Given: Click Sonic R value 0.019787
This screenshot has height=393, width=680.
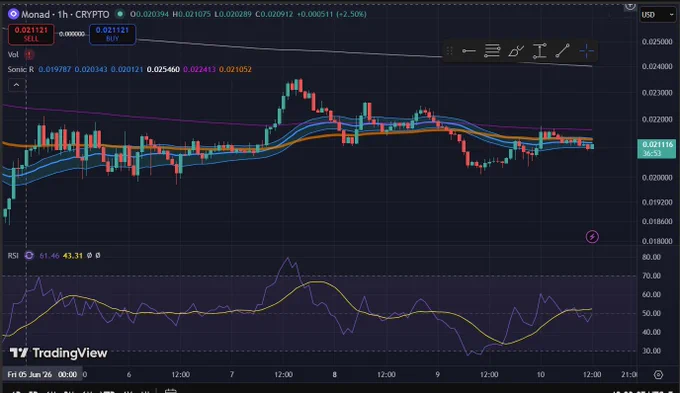Looking at the screenshot, I should [55, 69].
